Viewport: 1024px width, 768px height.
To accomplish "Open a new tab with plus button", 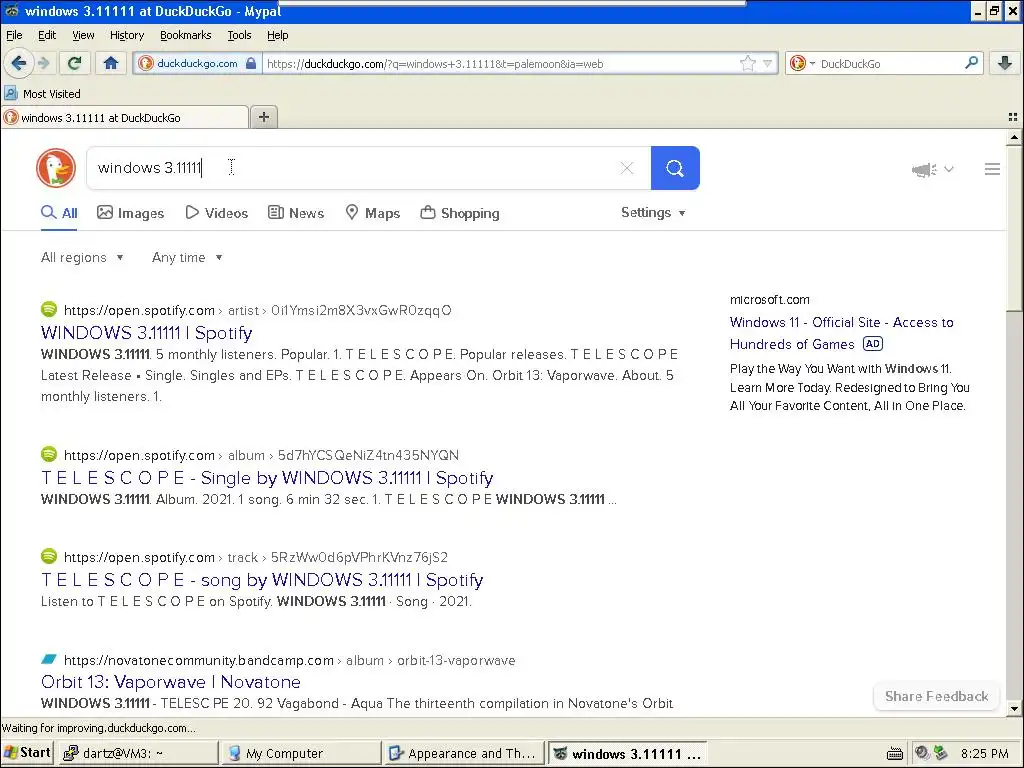I will tap(264, 117).
